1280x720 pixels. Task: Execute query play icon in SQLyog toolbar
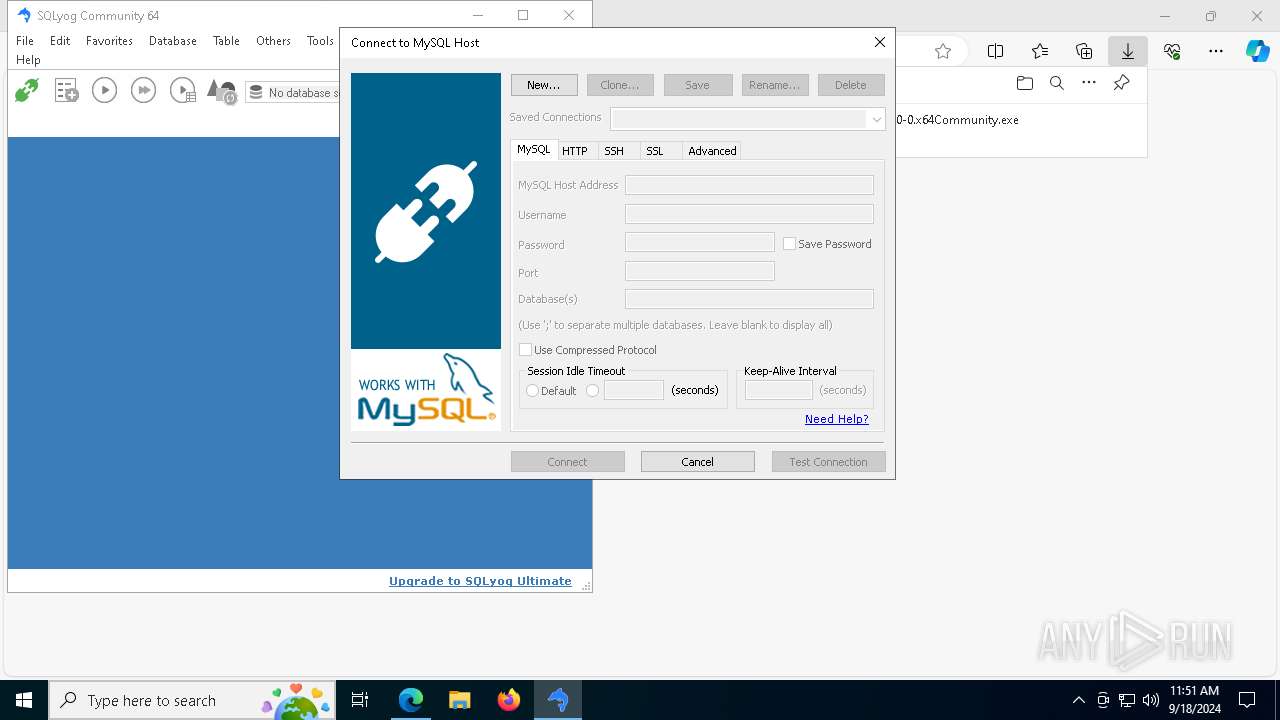click(104, 90)
